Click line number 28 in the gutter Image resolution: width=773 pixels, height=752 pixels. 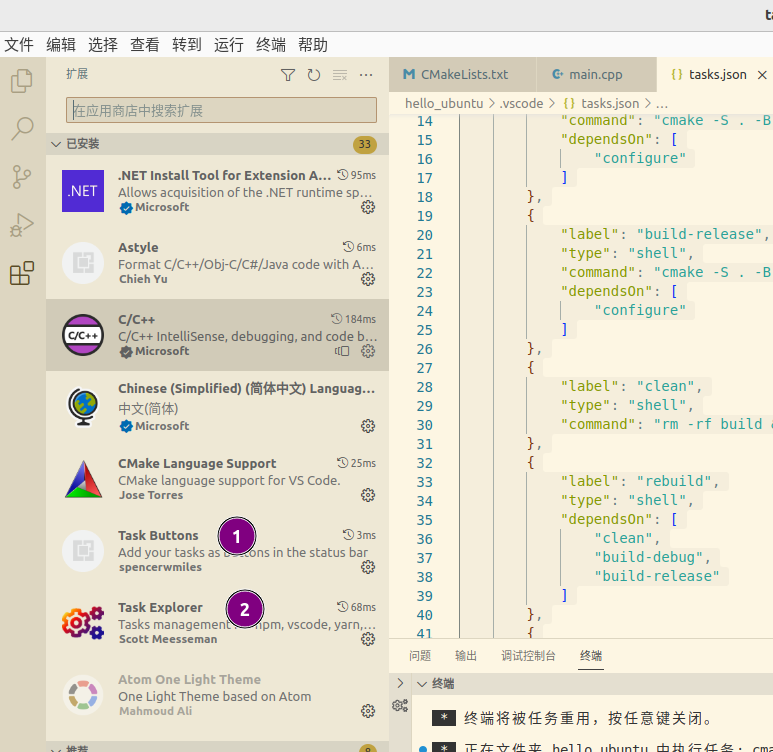[x=424, y=387]
